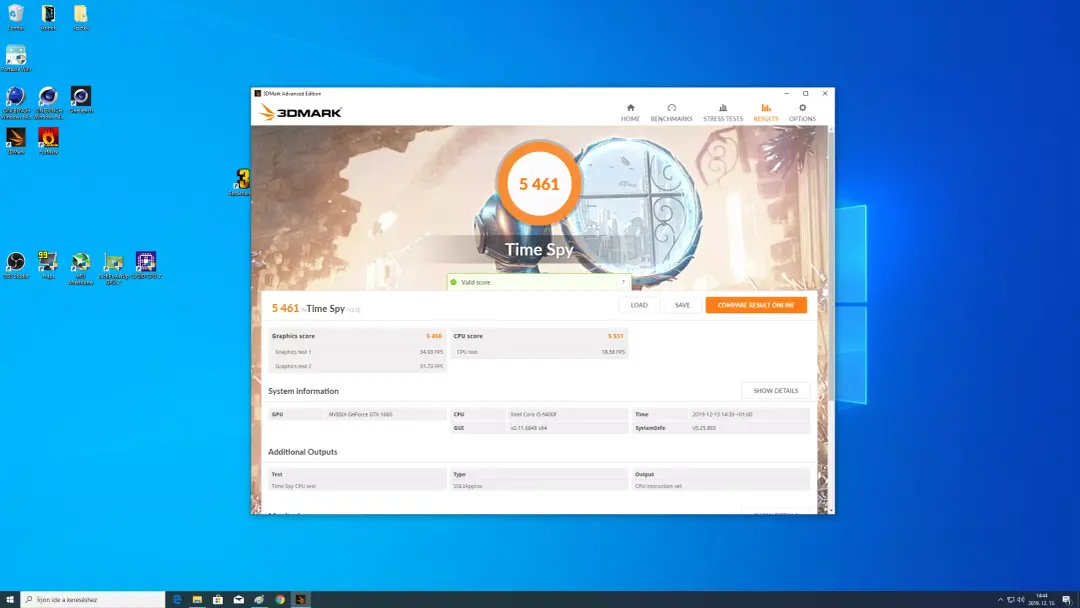1080x608 pixels.
Task: Open Google Chrome from the taskbar
Action: (280, 600)
